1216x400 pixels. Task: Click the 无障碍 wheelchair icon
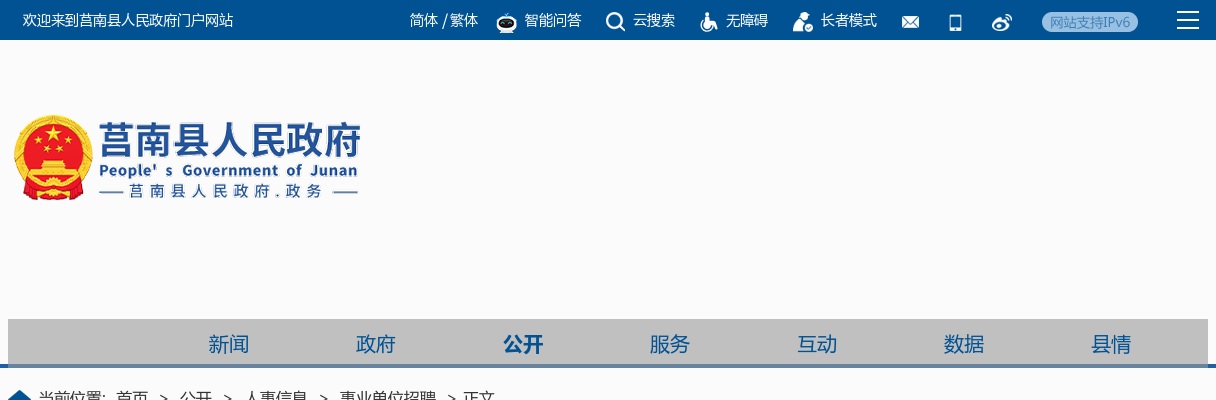[x=708, y=22]
